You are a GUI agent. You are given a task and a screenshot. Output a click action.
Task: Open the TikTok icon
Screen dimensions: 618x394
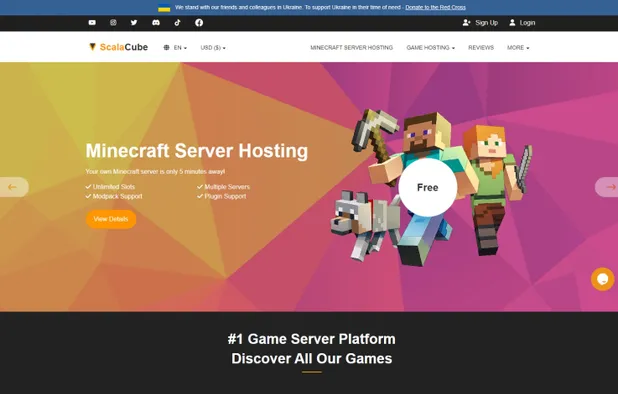click(177, 22)
